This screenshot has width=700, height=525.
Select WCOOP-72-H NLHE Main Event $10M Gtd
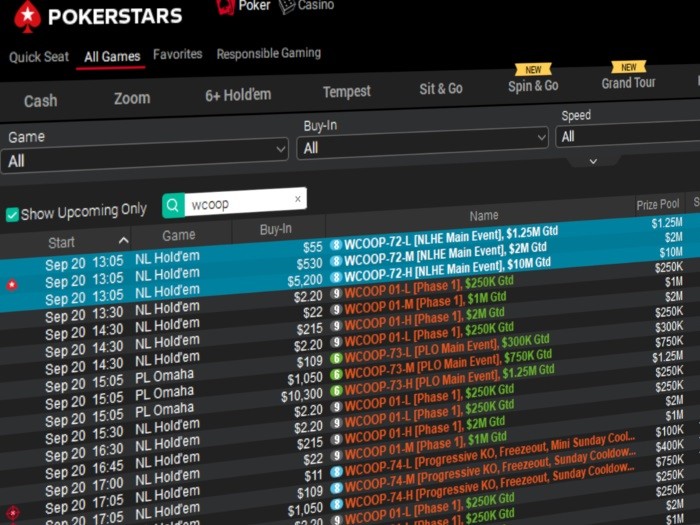pyautogui.click(x=447, y=270)
